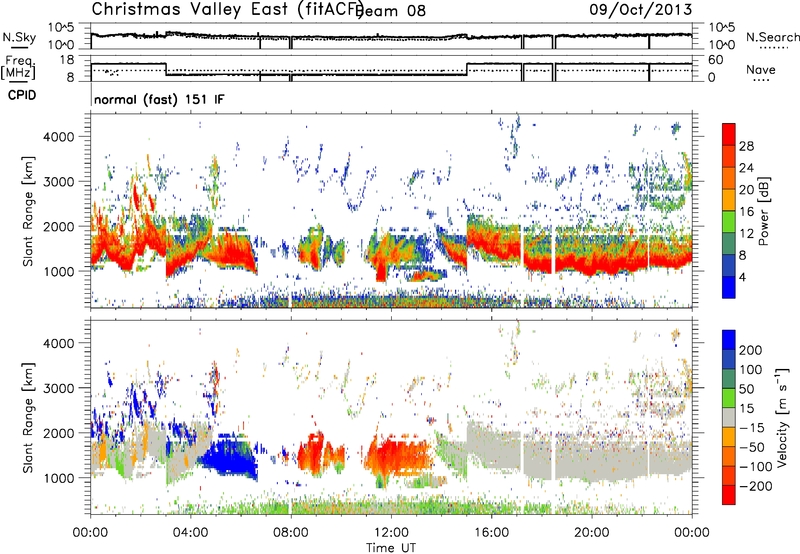The width and height of the screenshot is (800, 554).
Task: Click the red top of power colorbar
Action: pyautogui.click(x=729, y=134)
